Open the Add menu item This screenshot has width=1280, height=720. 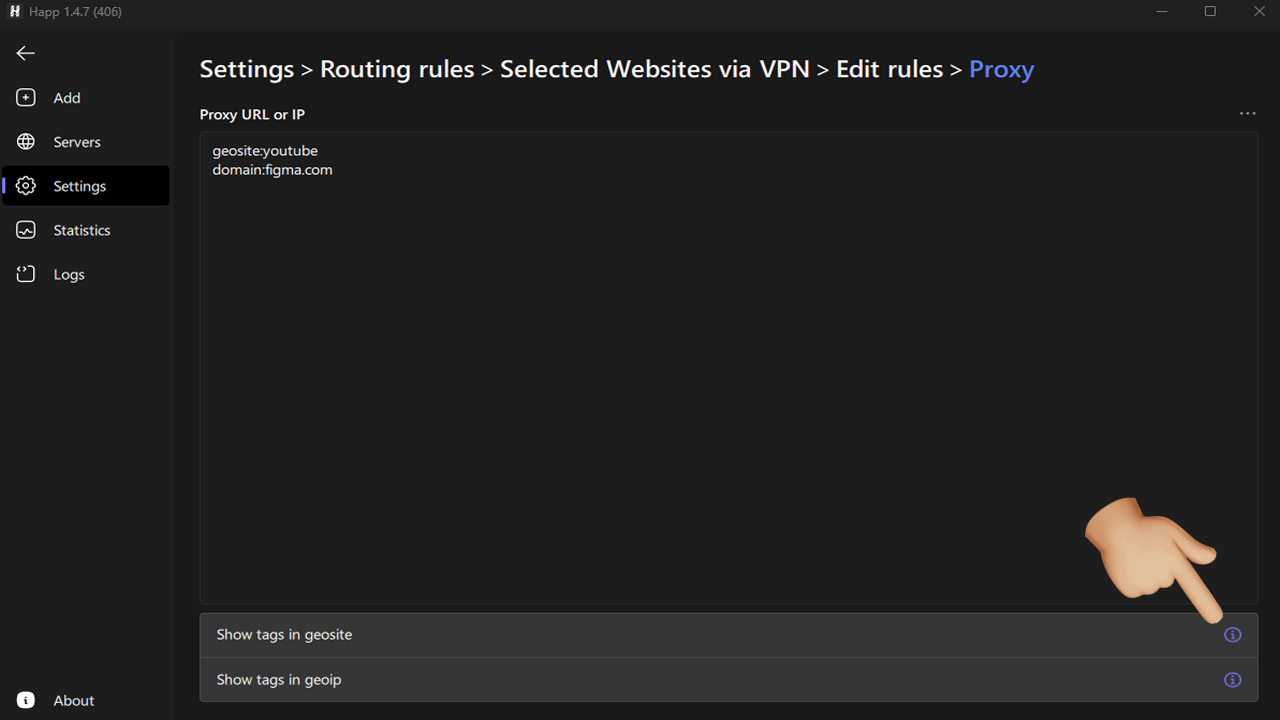[67, 98]
